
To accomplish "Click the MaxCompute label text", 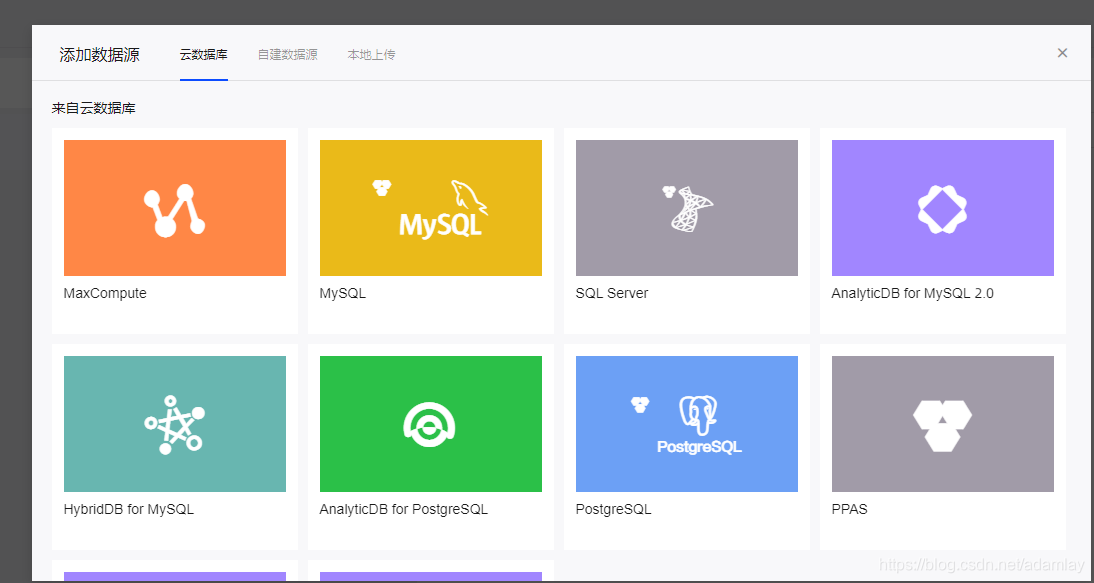I will (105, 294).
